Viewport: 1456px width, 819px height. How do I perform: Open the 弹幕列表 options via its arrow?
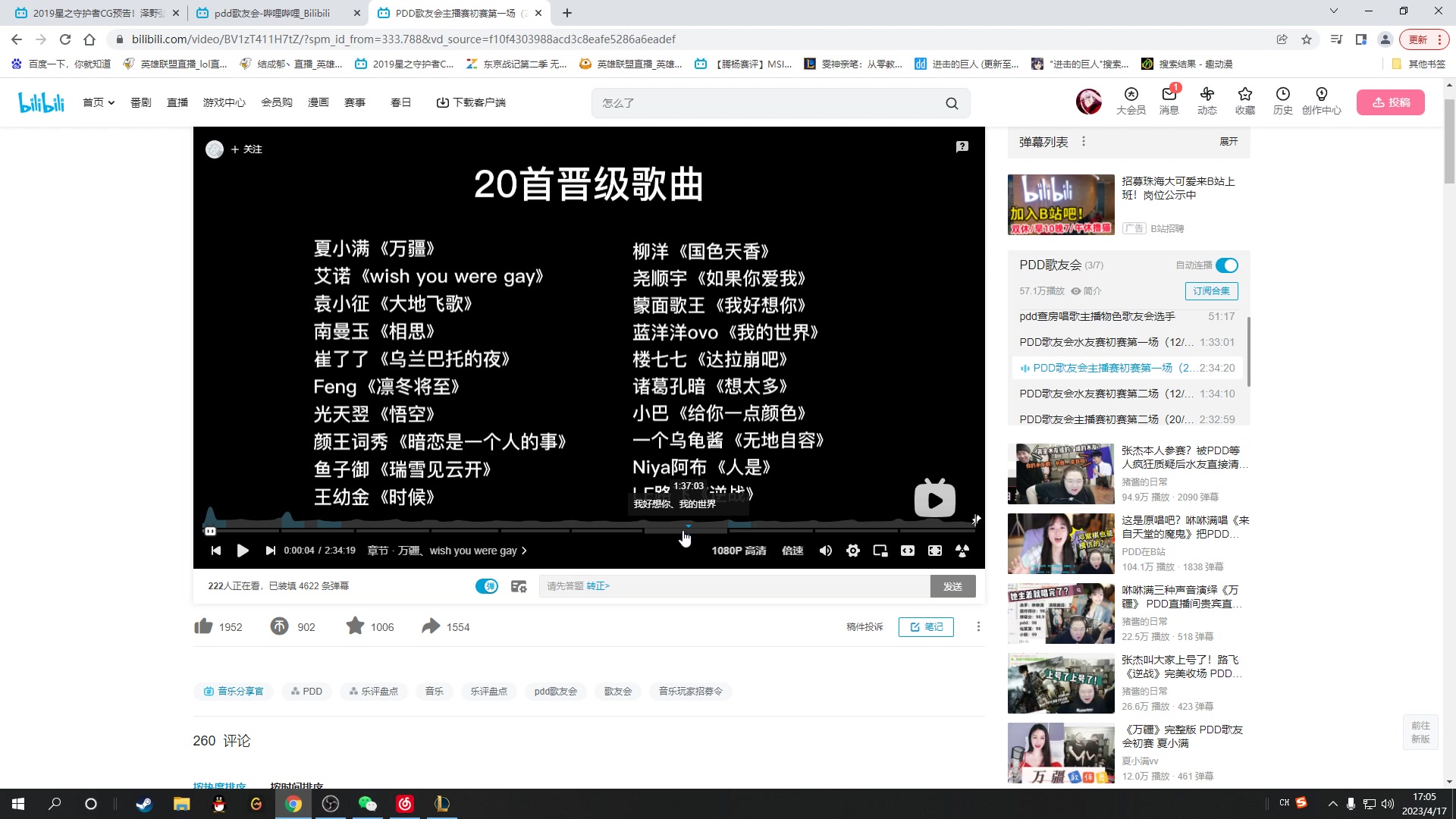click(x=1084, y=142)
